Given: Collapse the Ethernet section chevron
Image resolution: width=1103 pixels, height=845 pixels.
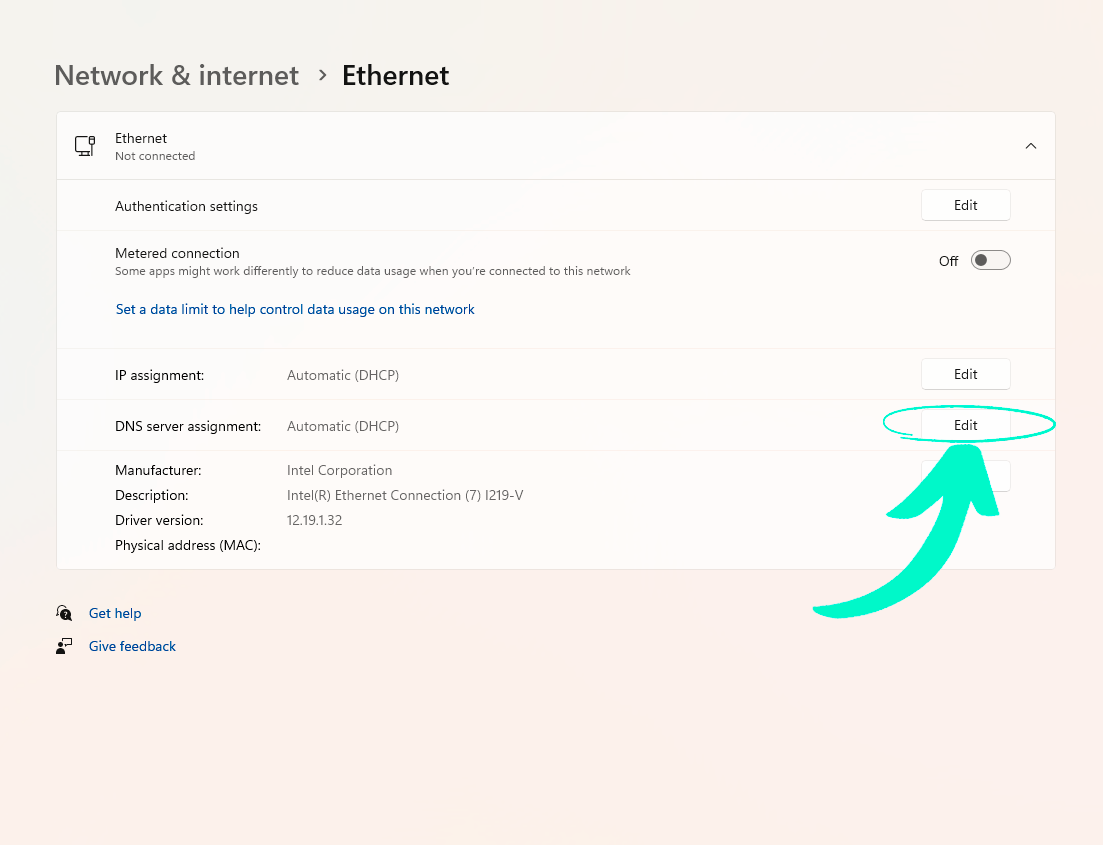Looking at the screenshot, I should click(x=1031, y=146).
